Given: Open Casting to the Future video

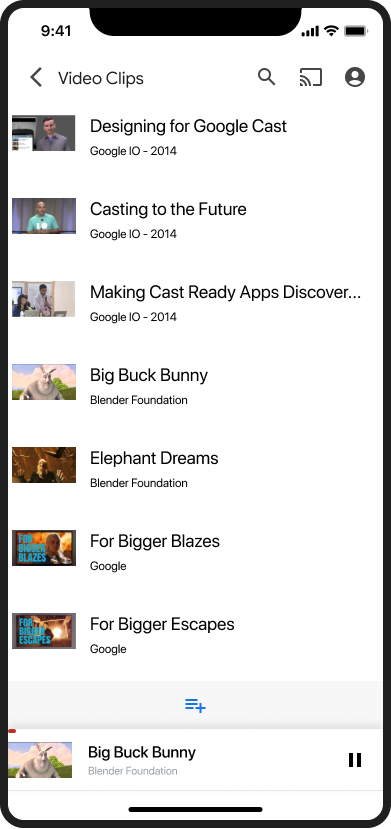Looking at the screenshot, I should pyautogui.click(x=195, y=220).
